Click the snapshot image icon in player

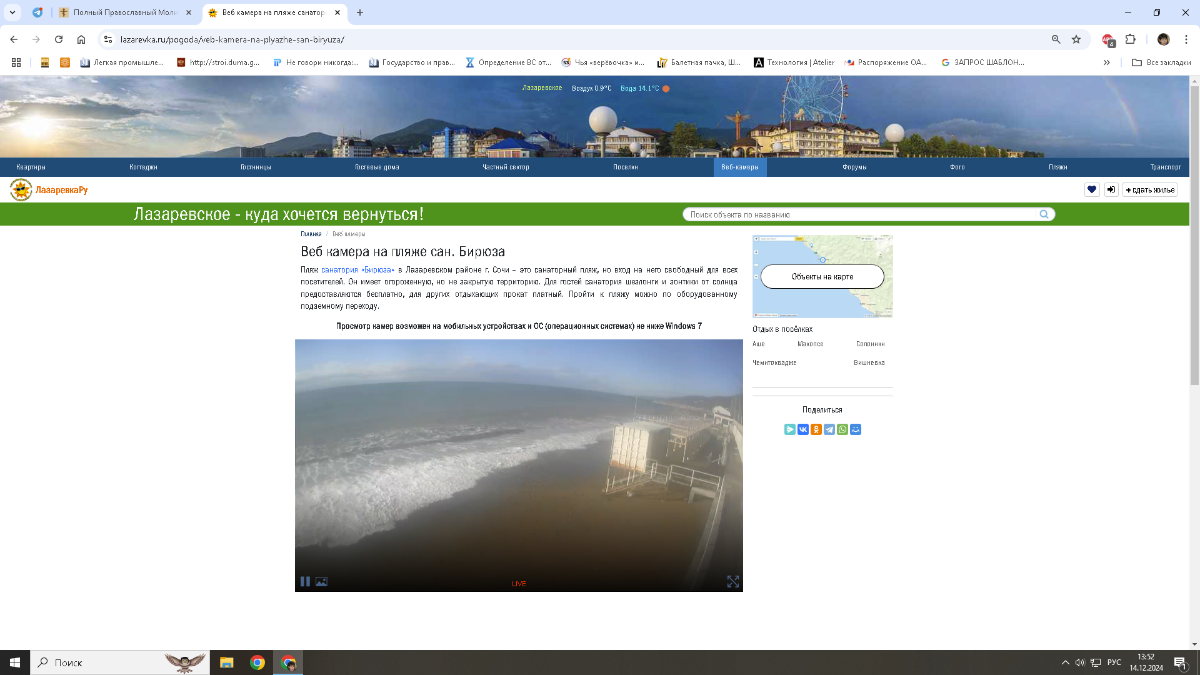pos(321,581)
